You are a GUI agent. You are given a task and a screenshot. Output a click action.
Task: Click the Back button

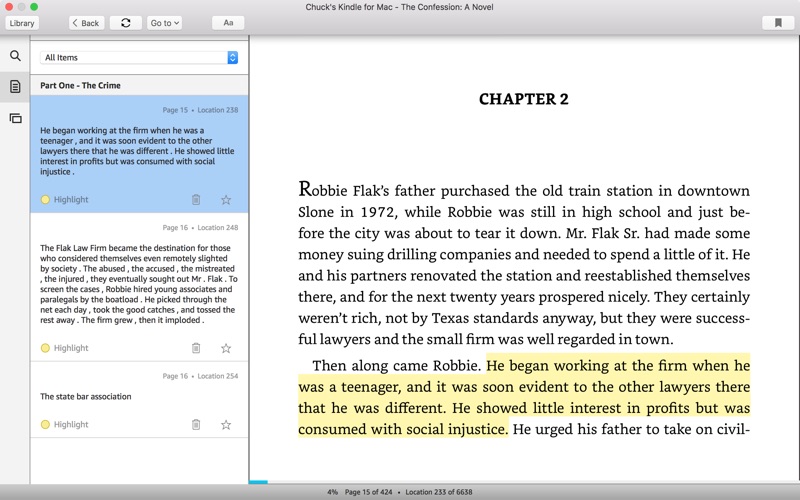coord(86,23)
